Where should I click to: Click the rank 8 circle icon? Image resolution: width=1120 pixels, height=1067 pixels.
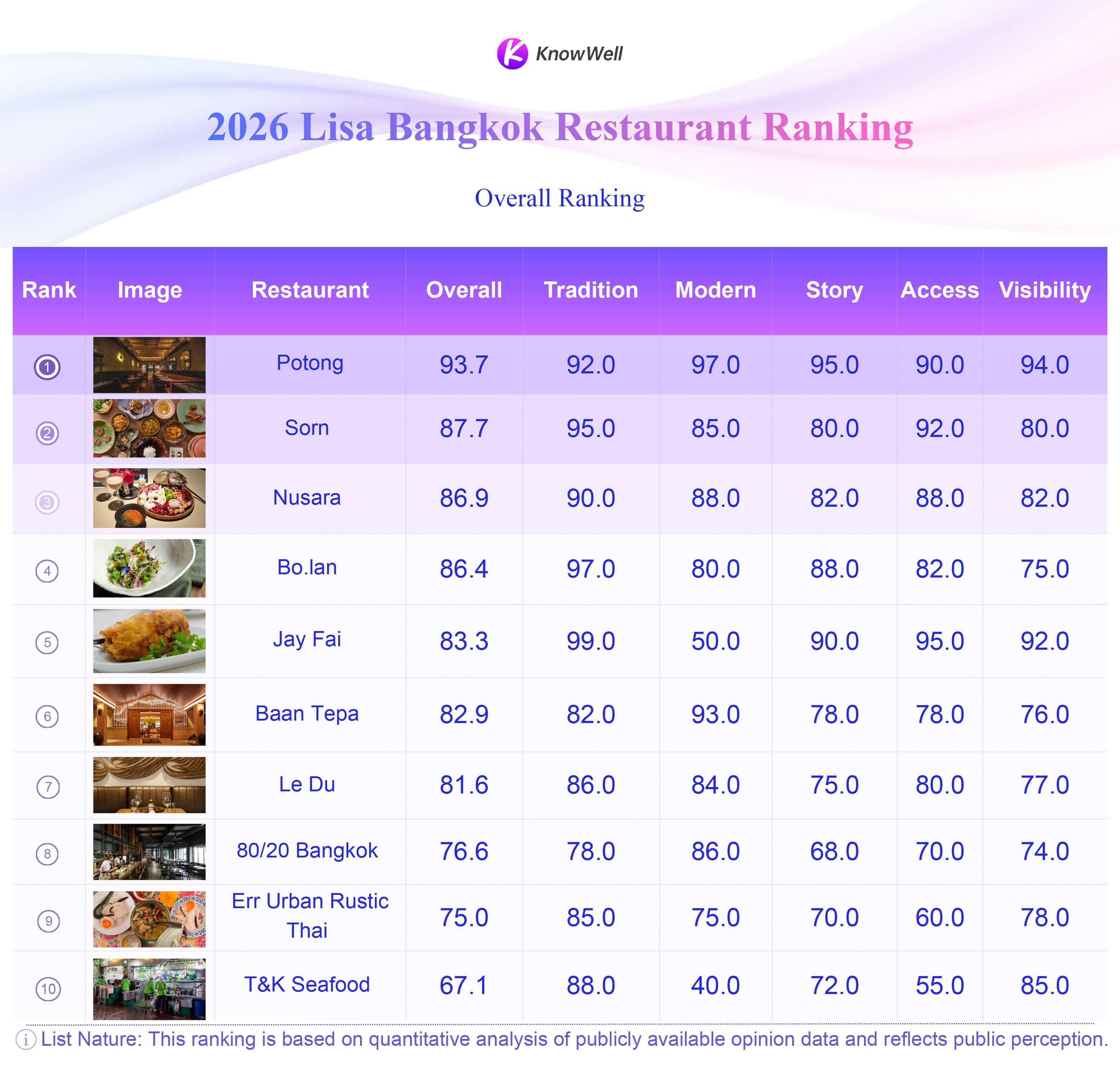tap(47, 854)
